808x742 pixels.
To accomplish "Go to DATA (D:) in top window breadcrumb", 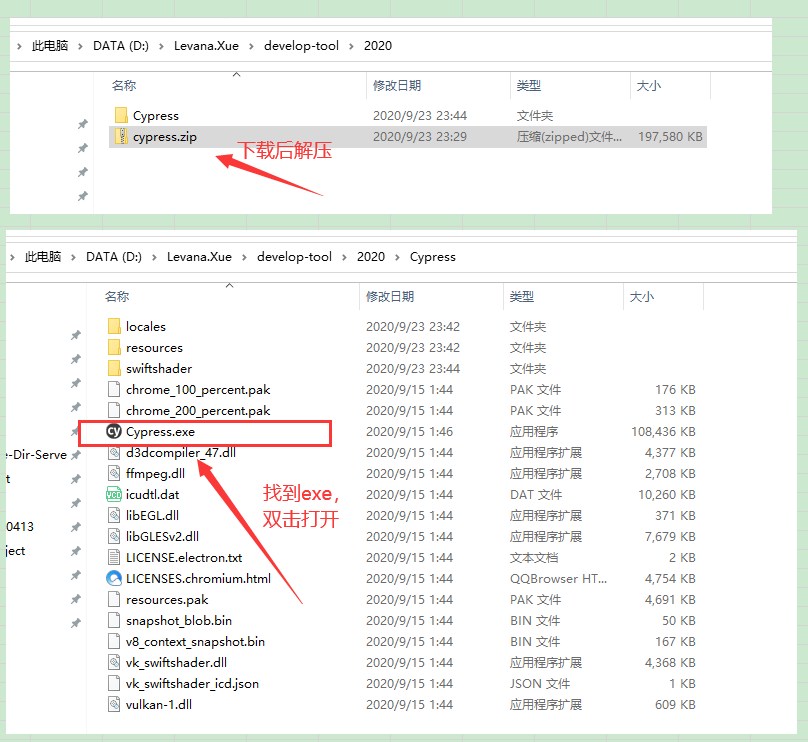I will click(121, 46).
